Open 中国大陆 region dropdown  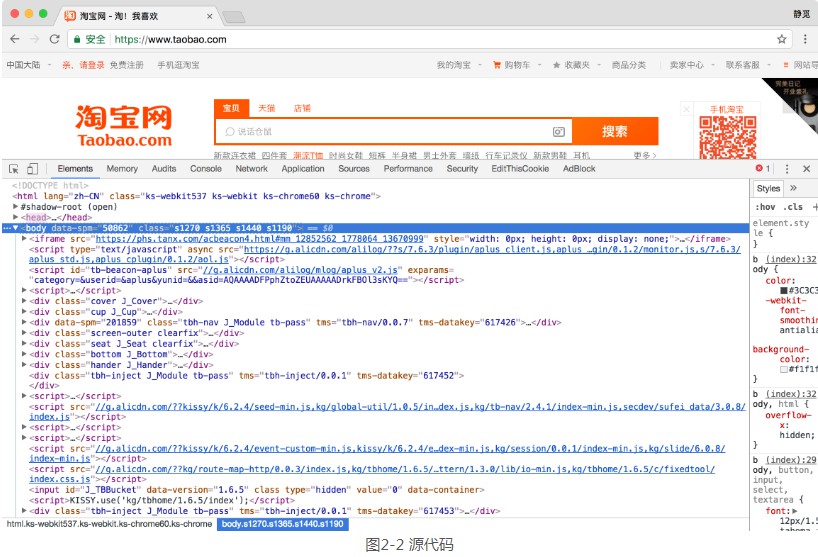coord(29,65)
